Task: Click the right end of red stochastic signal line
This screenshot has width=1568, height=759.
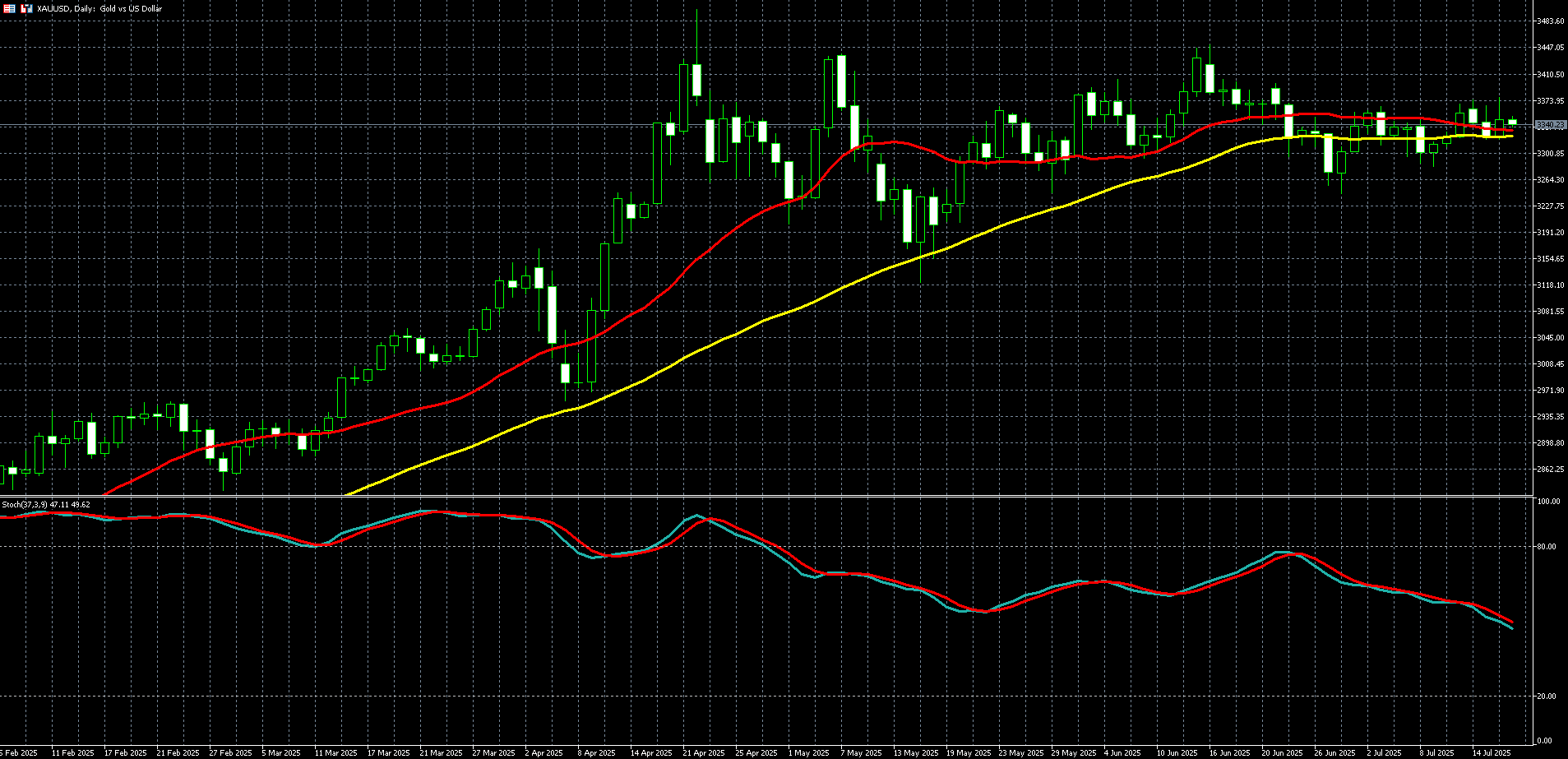Action: [x=1511, y=622]
